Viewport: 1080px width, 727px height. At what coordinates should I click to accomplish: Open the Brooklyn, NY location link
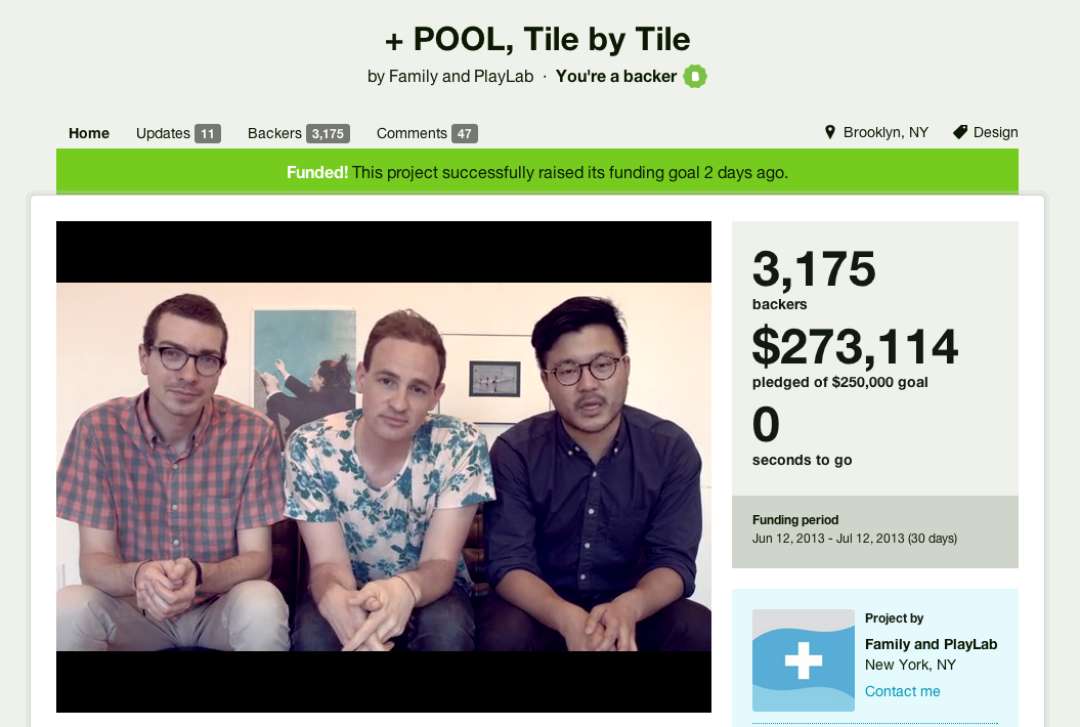(886, 132)
